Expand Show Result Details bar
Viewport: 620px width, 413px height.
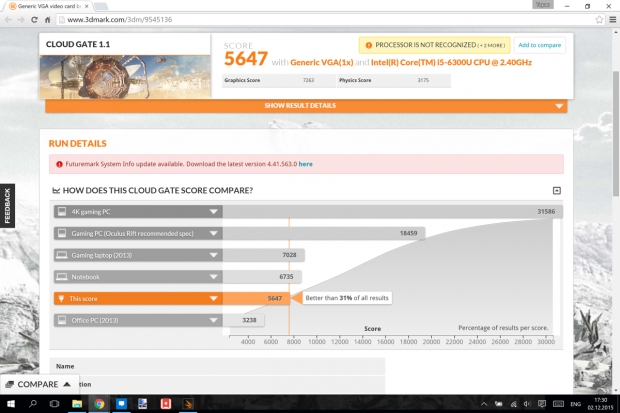coord(306,106)
